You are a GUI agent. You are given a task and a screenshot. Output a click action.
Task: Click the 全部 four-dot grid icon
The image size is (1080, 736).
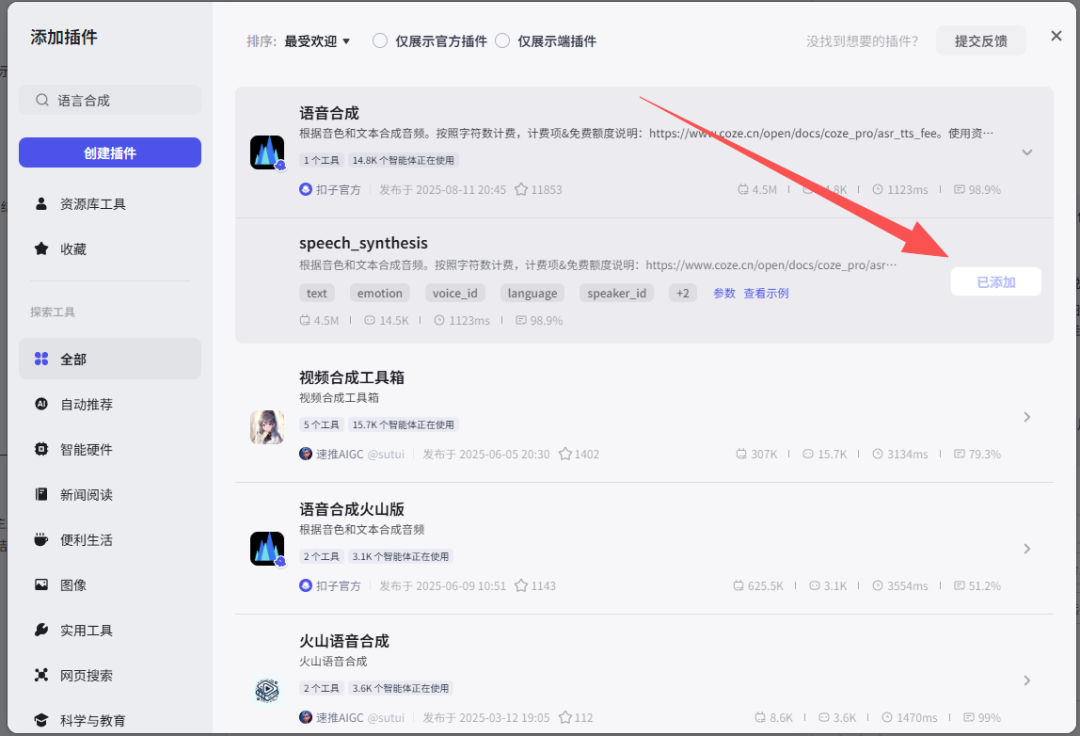41,359
